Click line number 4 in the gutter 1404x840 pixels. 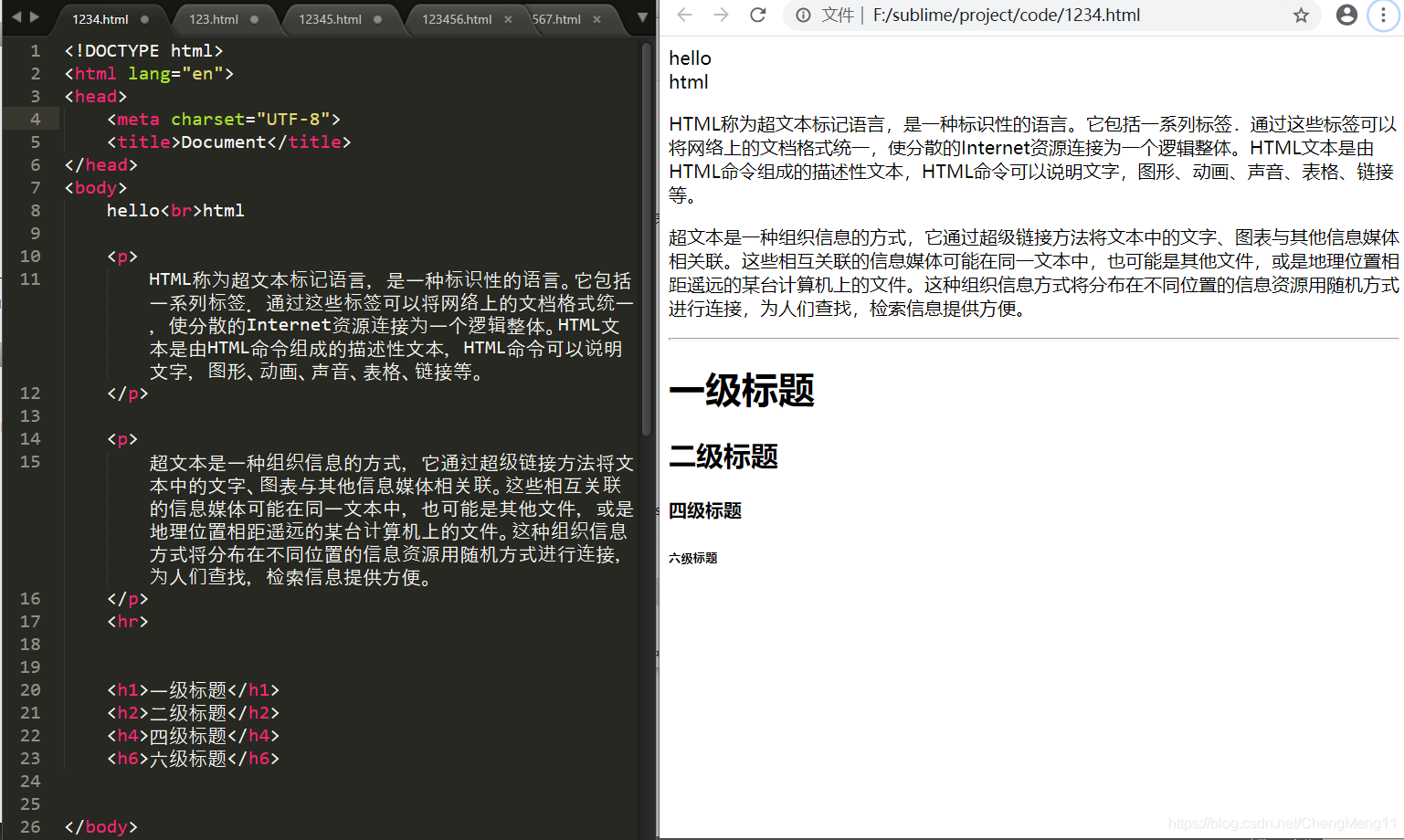35,120
